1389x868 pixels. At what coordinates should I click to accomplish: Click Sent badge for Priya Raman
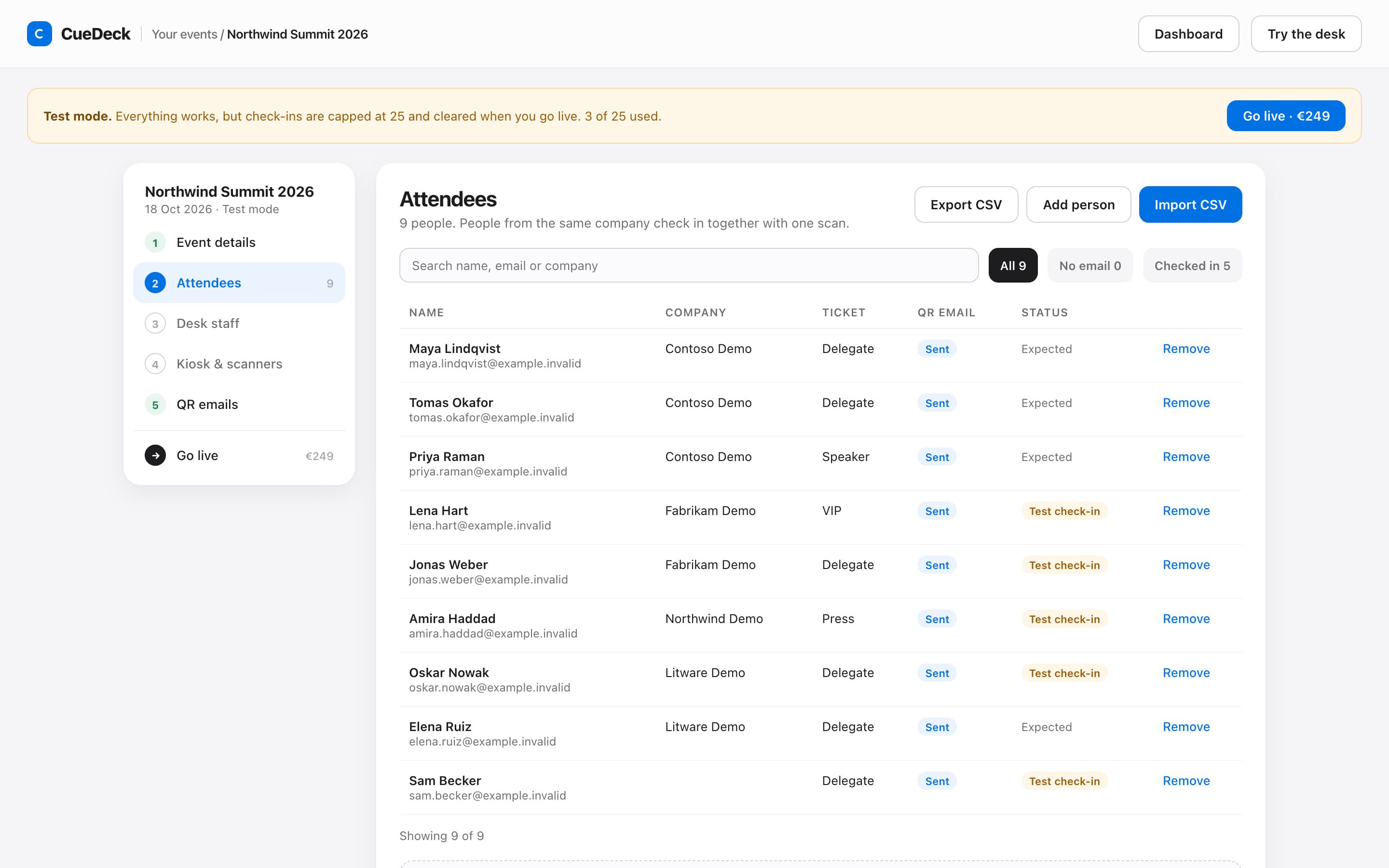pyautogui.click(x=937, y=457)
